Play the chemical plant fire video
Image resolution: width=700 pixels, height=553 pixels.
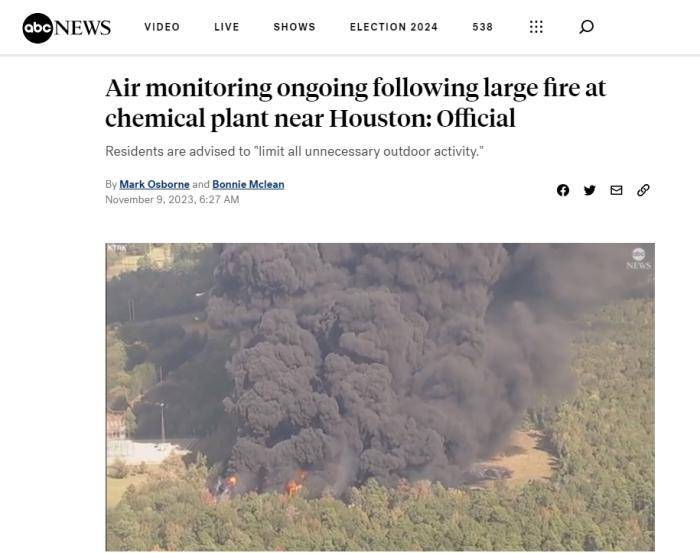[x=380, y=397]
